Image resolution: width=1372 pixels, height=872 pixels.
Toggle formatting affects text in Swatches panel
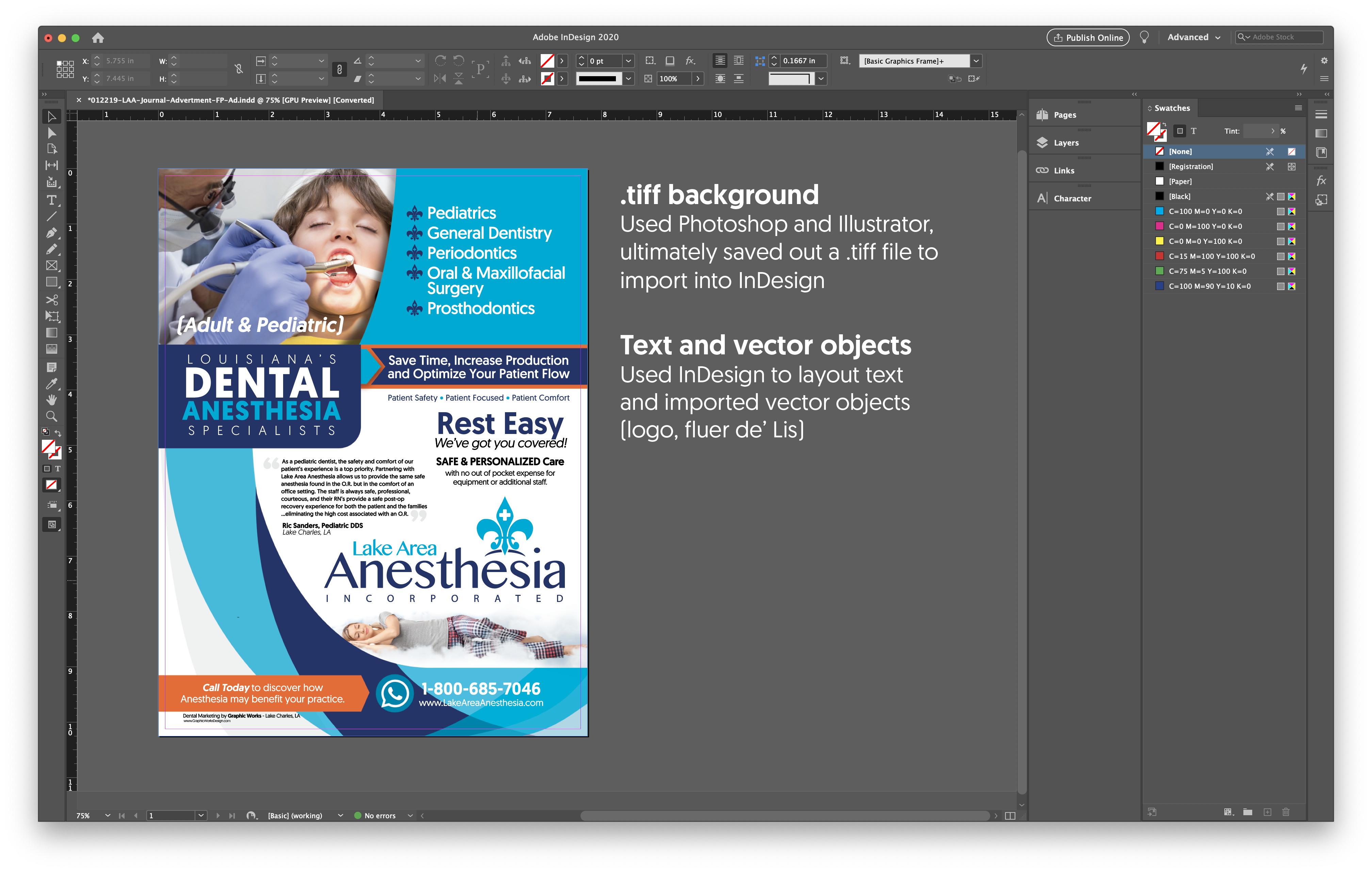pyautogui.click(x=1194, y=131)
